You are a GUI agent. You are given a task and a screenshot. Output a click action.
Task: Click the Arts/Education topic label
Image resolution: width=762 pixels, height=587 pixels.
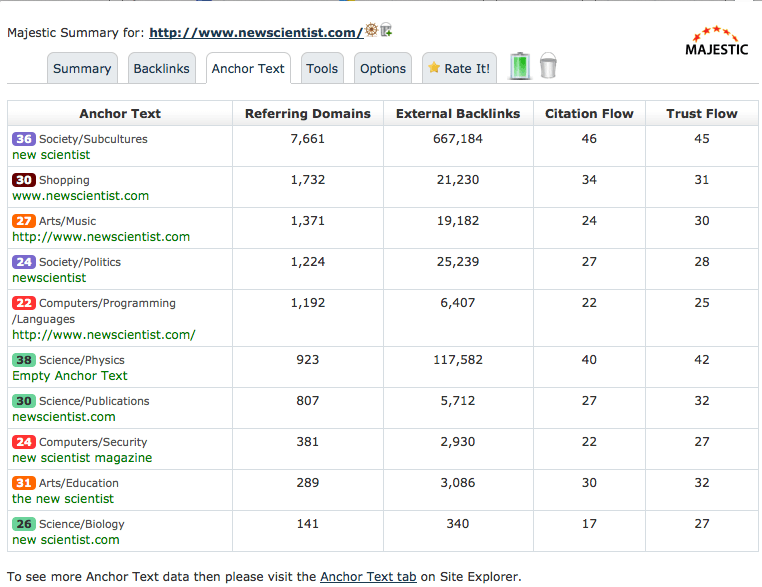79,483
